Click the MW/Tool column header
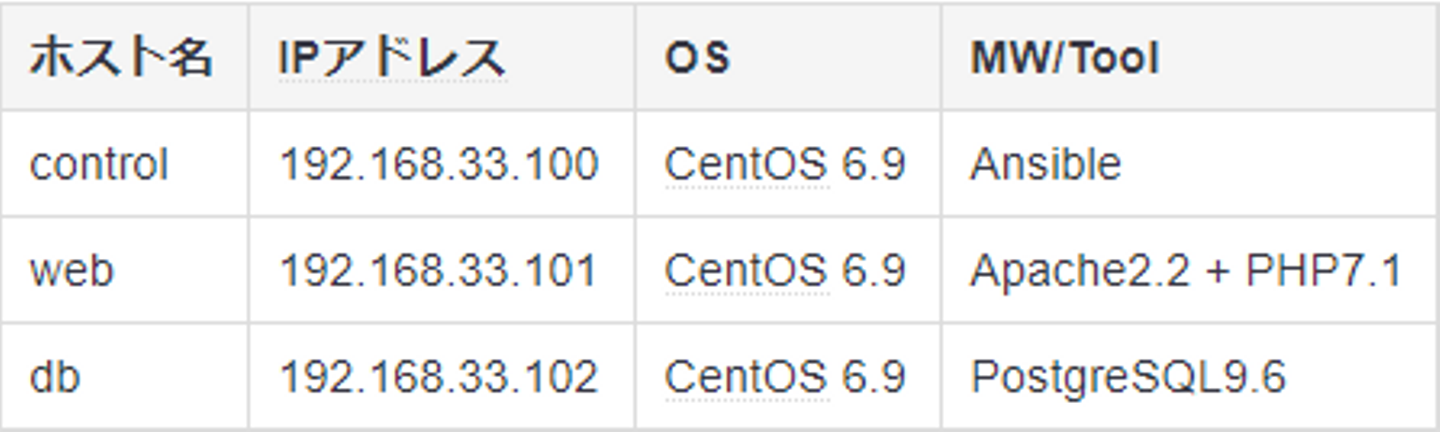 1064,59
